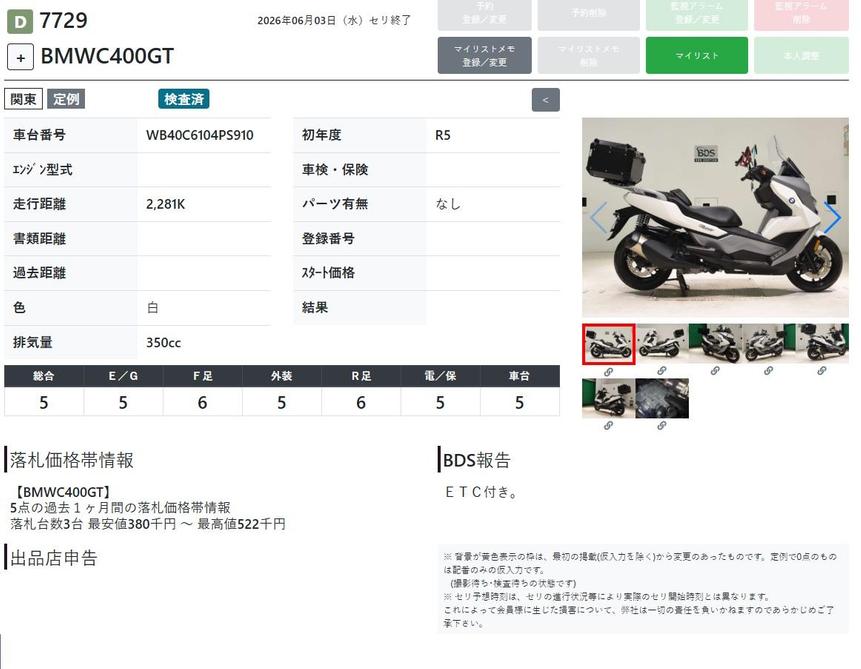Click the mileage value 2,281K
This screenshot has width=861, height=669.
click(165, 204)
